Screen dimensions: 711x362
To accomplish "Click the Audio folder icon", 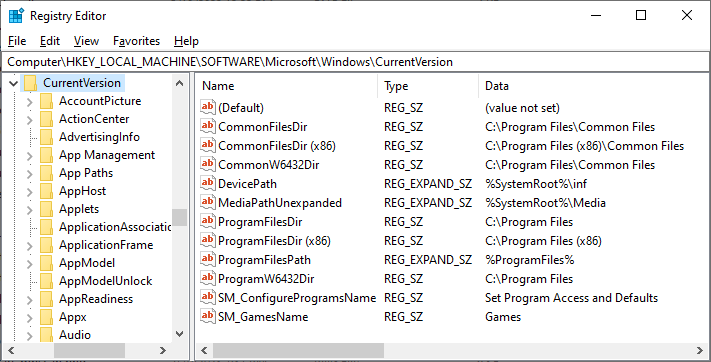I will point(46,335).
